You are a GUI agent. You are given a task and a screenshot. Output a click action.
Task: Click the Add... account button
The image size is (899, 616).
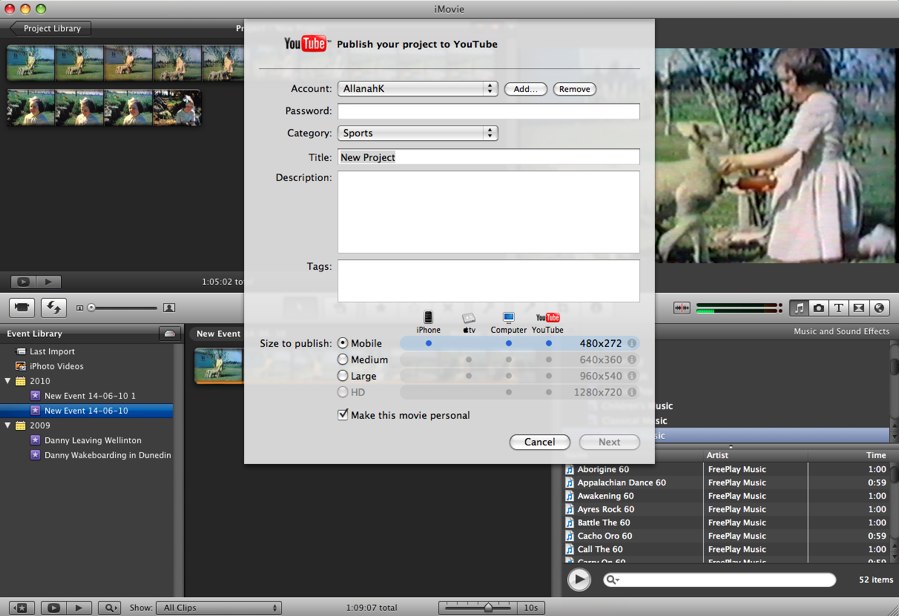(525, 89)
